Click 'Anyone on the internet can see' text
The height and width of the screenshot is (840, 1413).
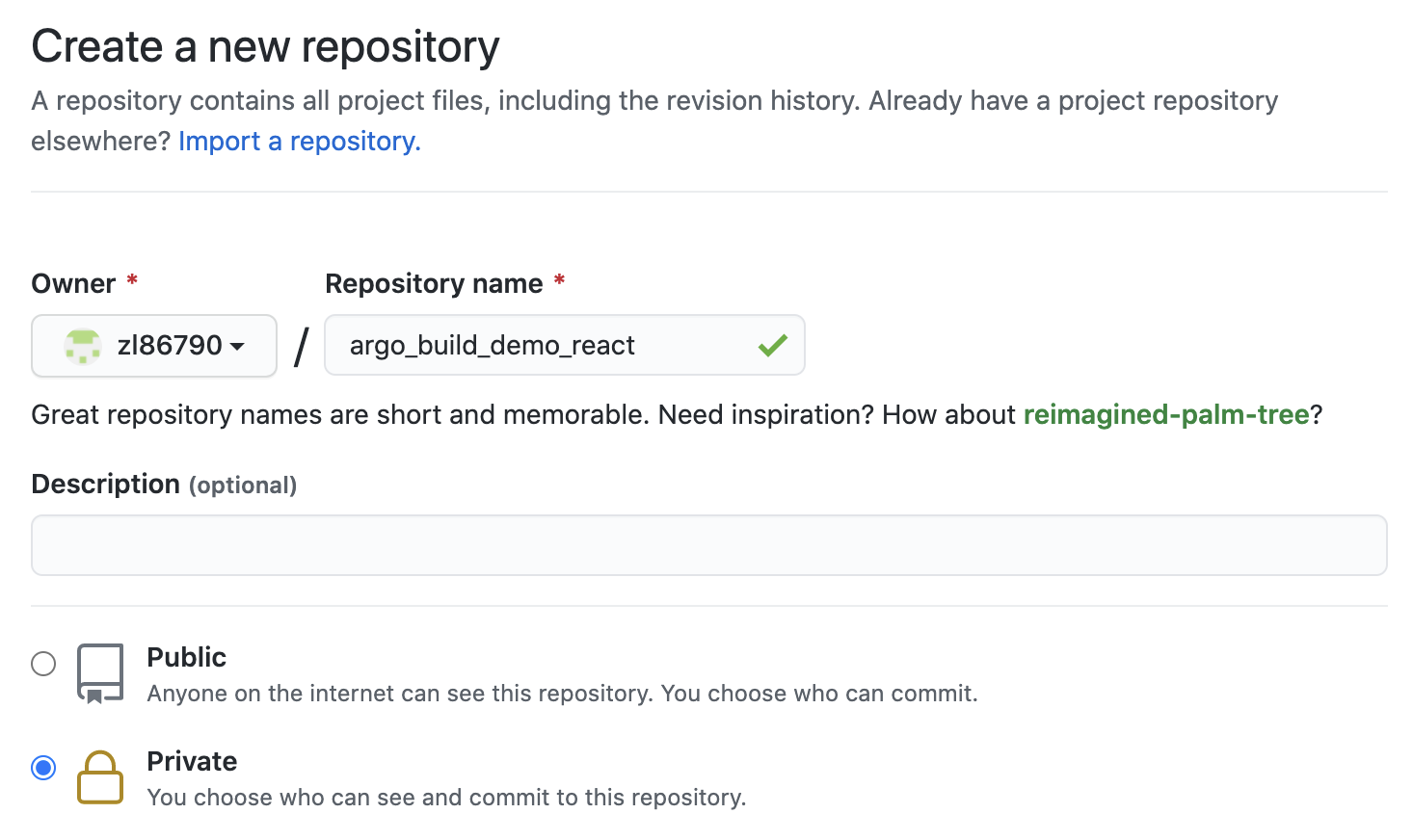(562, 694)
